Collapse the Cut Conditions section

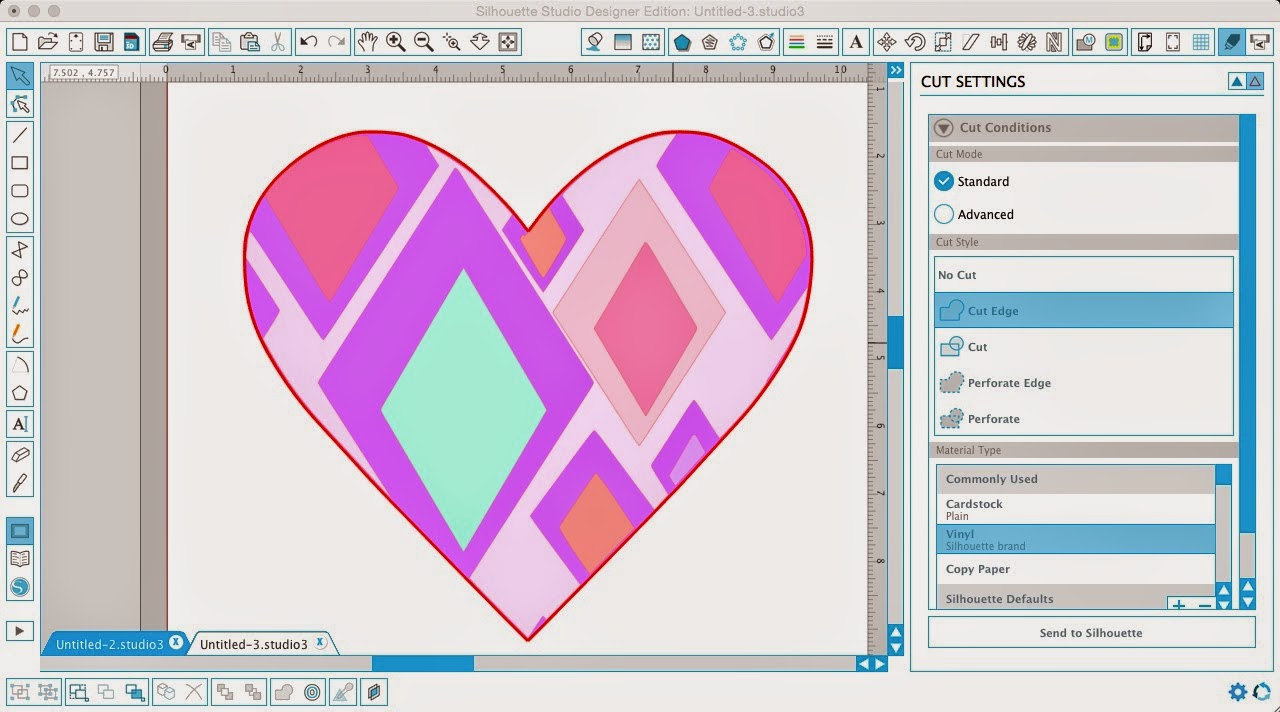click(943, 127)
